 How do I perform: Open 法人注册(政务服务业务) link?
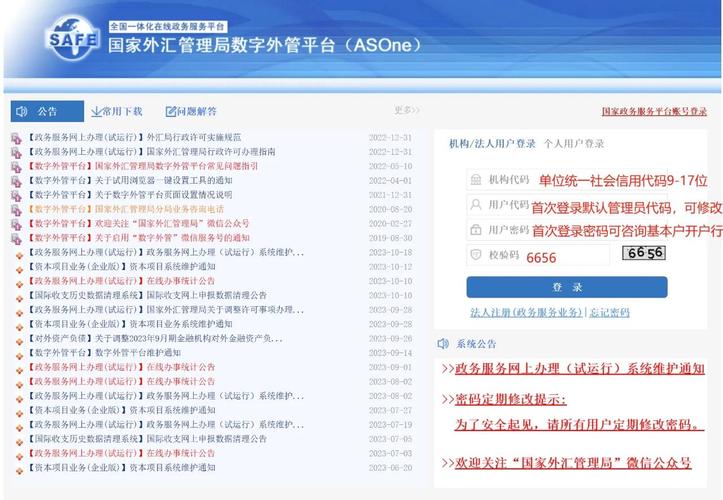pyautogui.click(x=527, y=313)
